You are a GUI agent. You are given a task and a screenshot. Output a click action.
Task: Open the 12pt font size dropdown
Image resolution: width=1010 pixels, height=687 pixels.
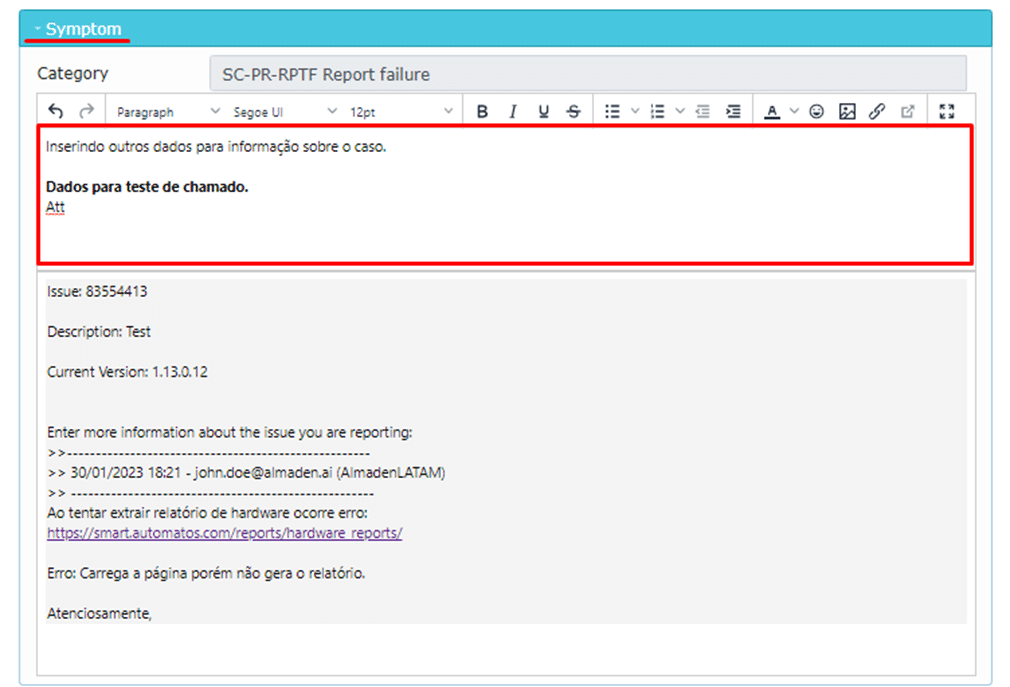[401, 112]
